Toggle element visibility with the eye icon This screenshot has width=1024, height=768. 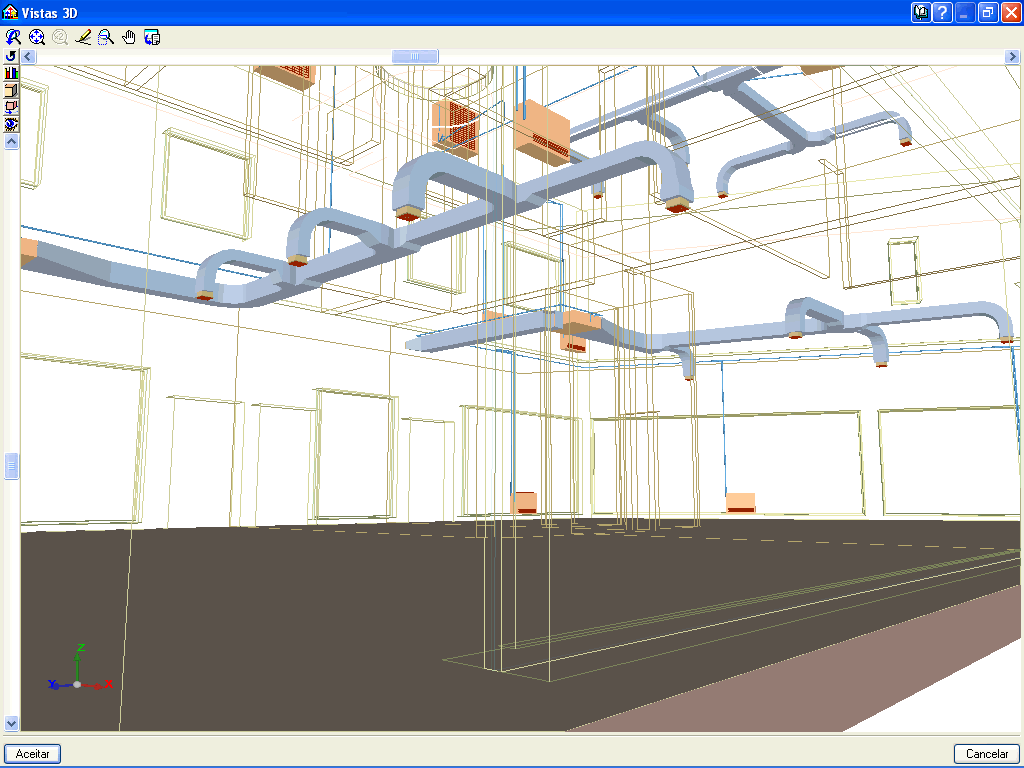coord(11,124)
